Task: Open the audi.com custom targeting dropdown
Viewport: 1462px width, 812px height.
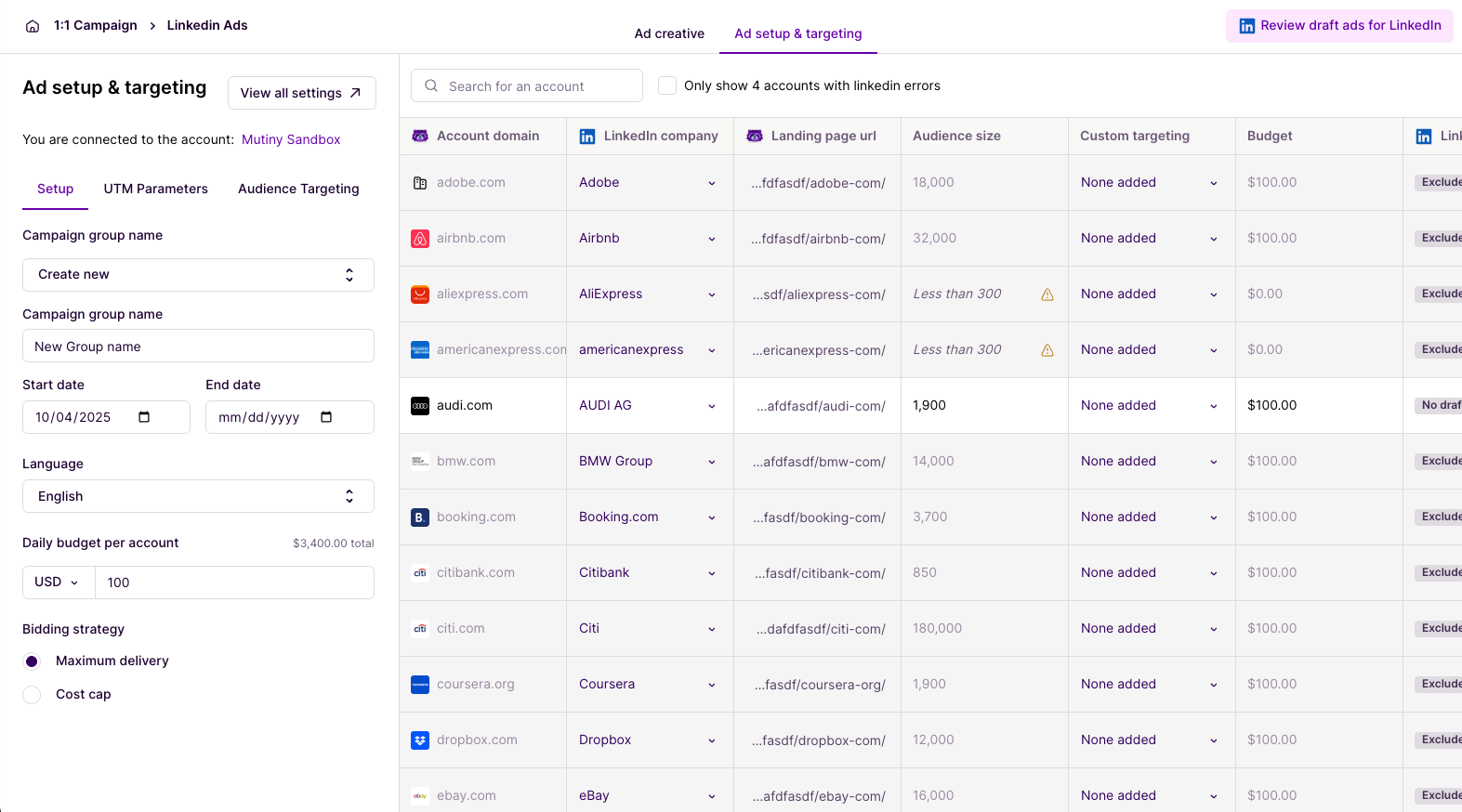Action: [x=1214, y=406]
